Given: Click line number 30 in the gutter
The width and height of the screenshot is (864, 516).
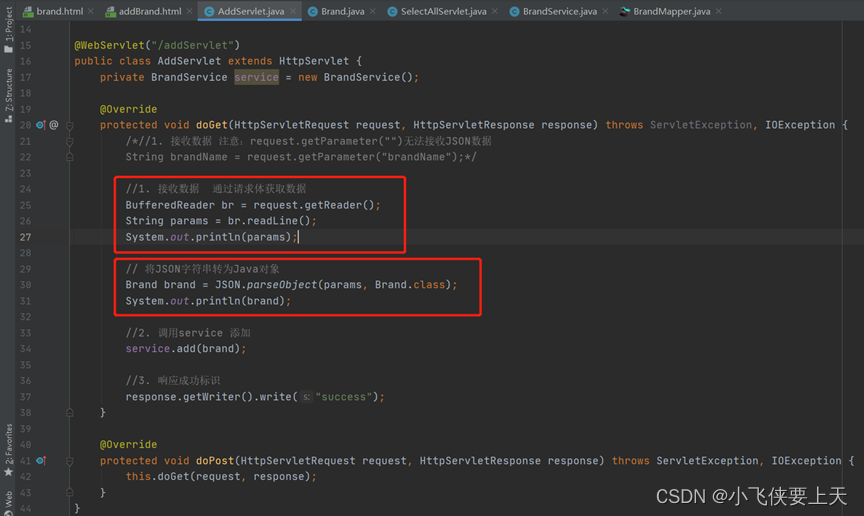Looking at the screenshot, I should [25, 285].
